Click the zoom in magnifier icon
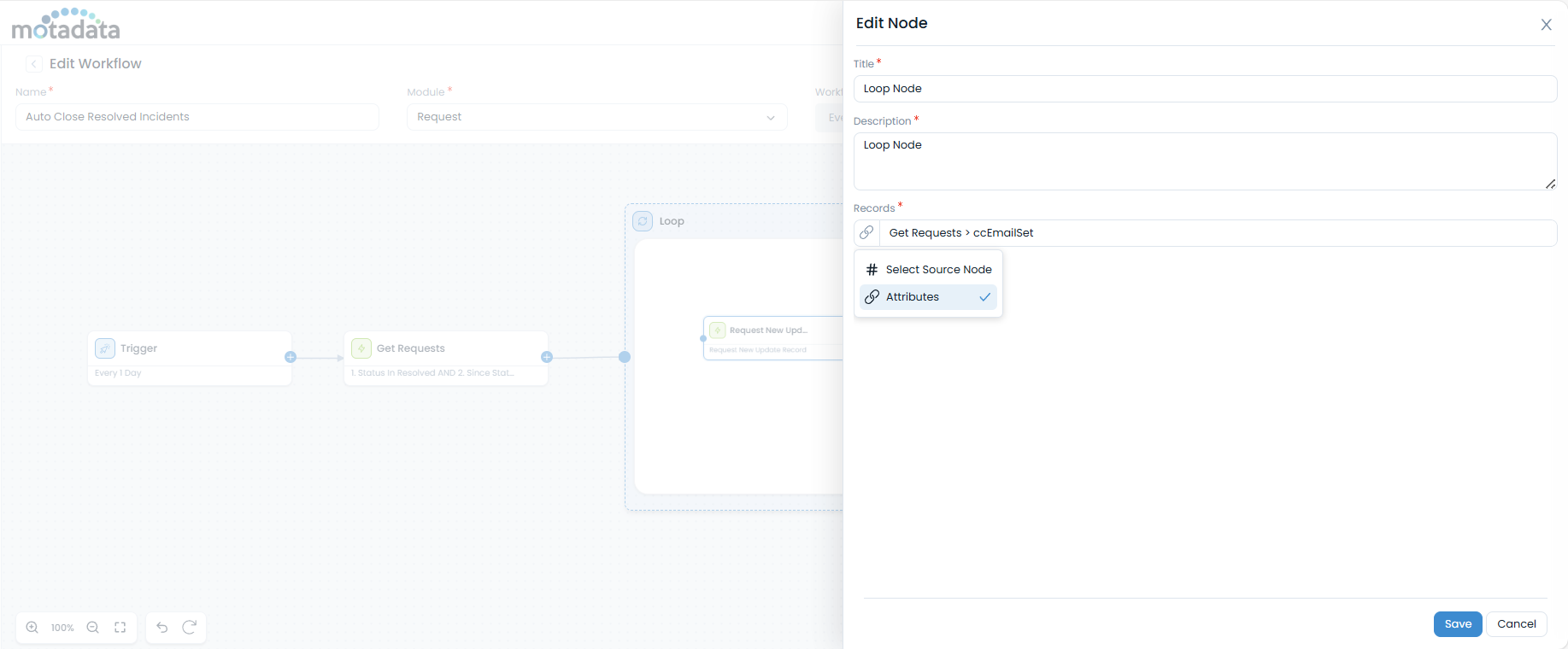The image size is (1568, 649). 32,628
